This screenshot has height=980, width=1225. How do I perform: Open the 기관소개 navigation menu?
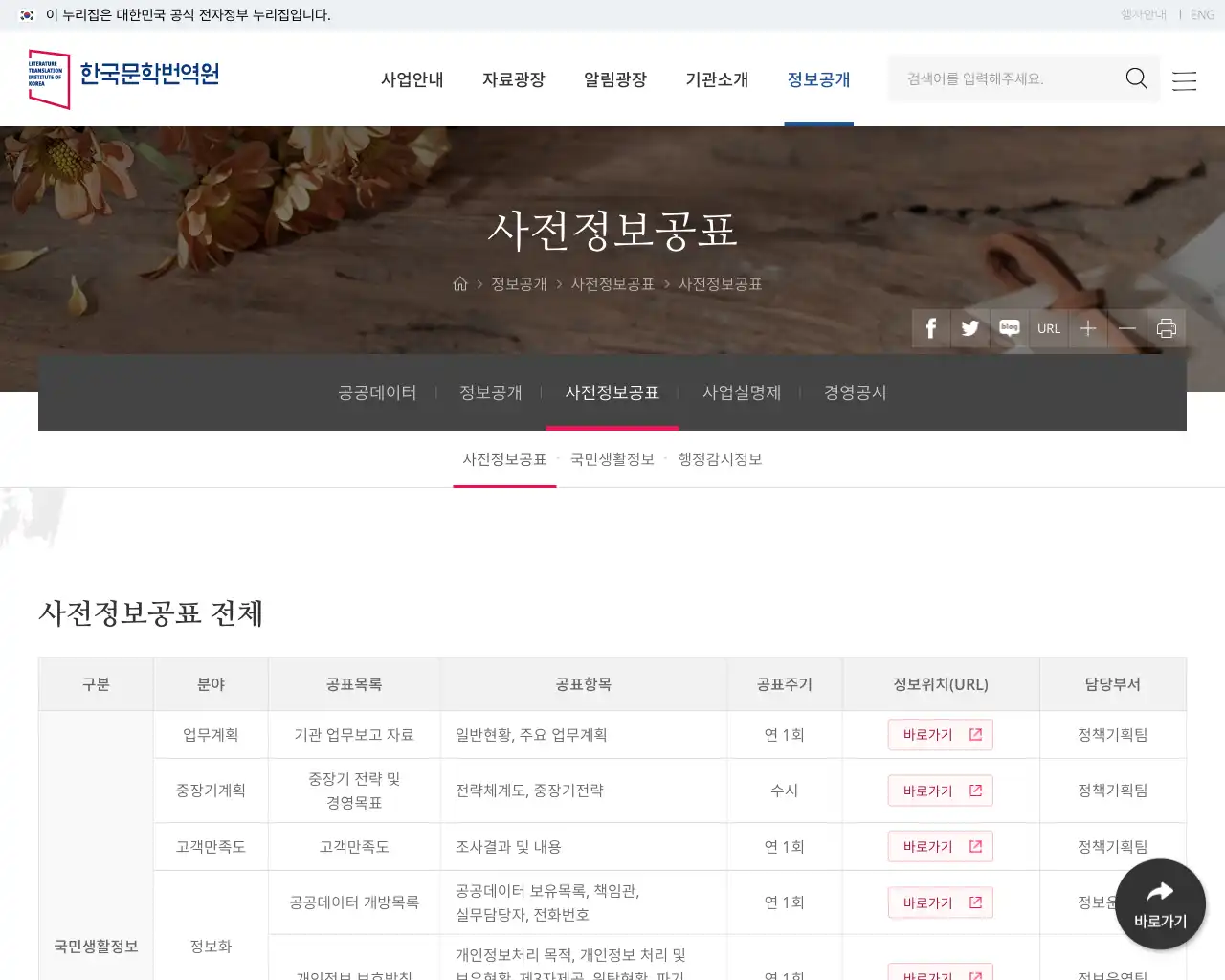pos(717,80)
